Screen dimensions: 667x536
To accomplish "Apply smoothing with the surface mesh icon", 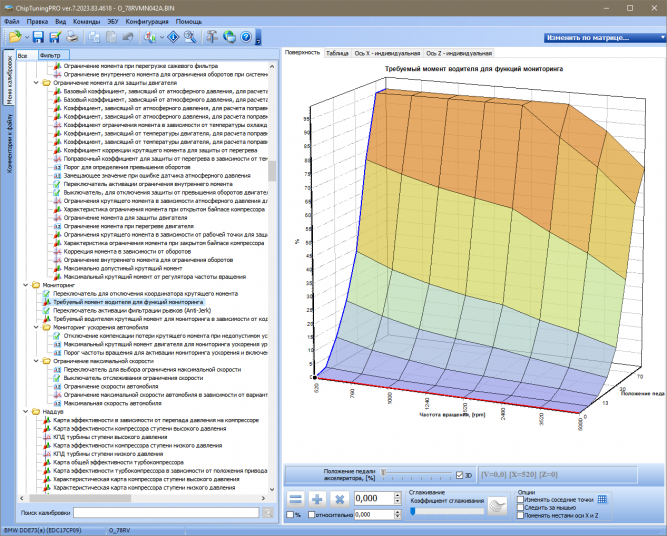I will pyautogui.click(x=497, y=505).
